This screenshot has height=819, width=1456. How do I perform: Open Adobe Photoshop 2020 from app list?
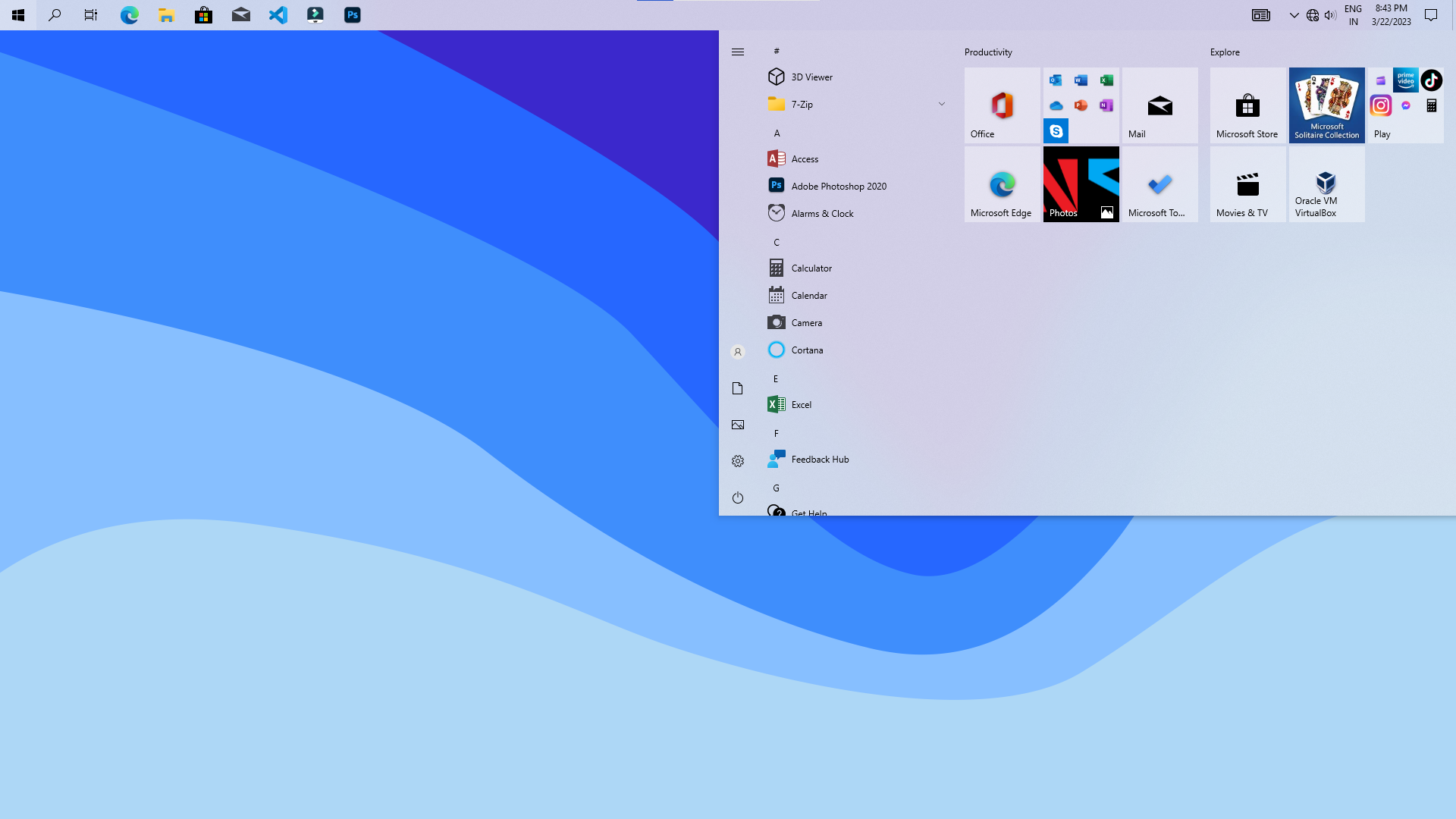(838, 186)
